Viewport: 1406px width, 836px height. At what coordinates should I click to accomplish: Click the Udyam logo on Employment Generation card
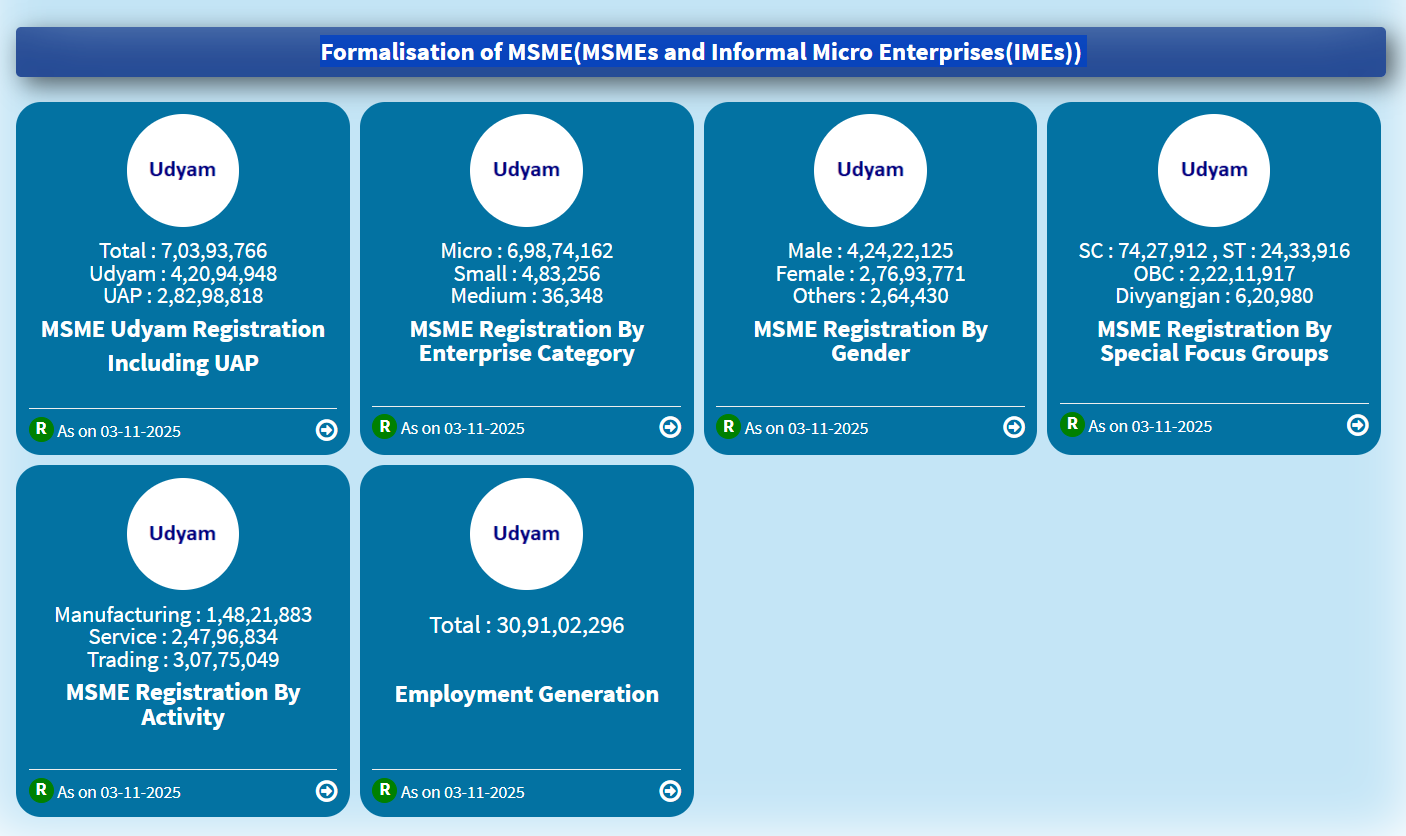coord(526,534)
